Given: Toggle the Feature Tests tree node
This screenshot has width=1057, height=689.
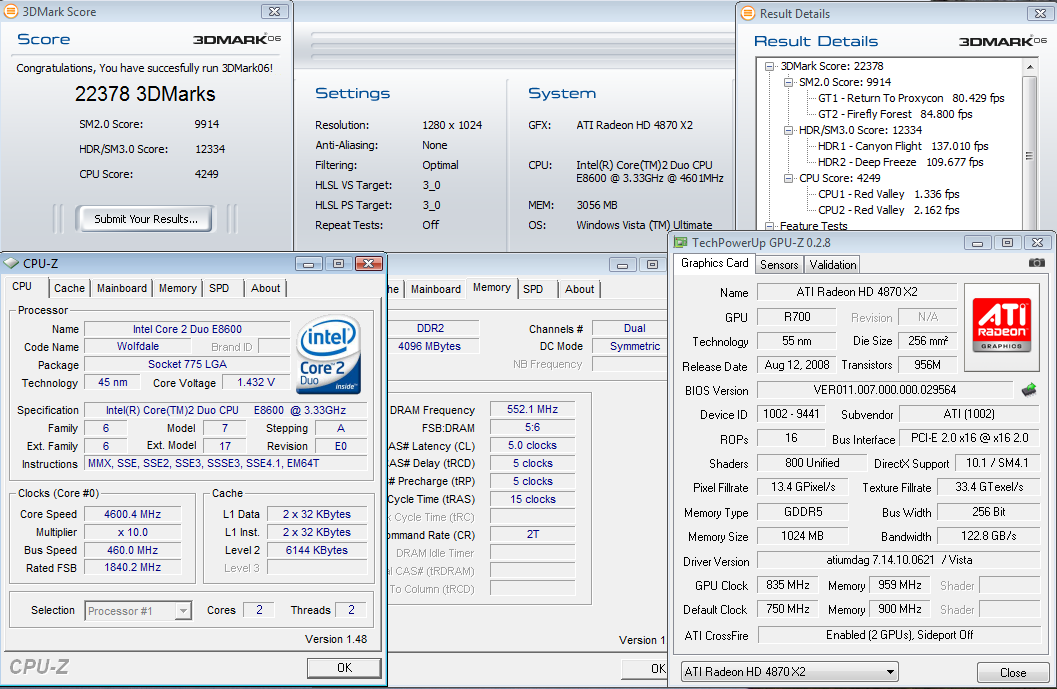Looking at the screenshot, I should tap(770, 226).
